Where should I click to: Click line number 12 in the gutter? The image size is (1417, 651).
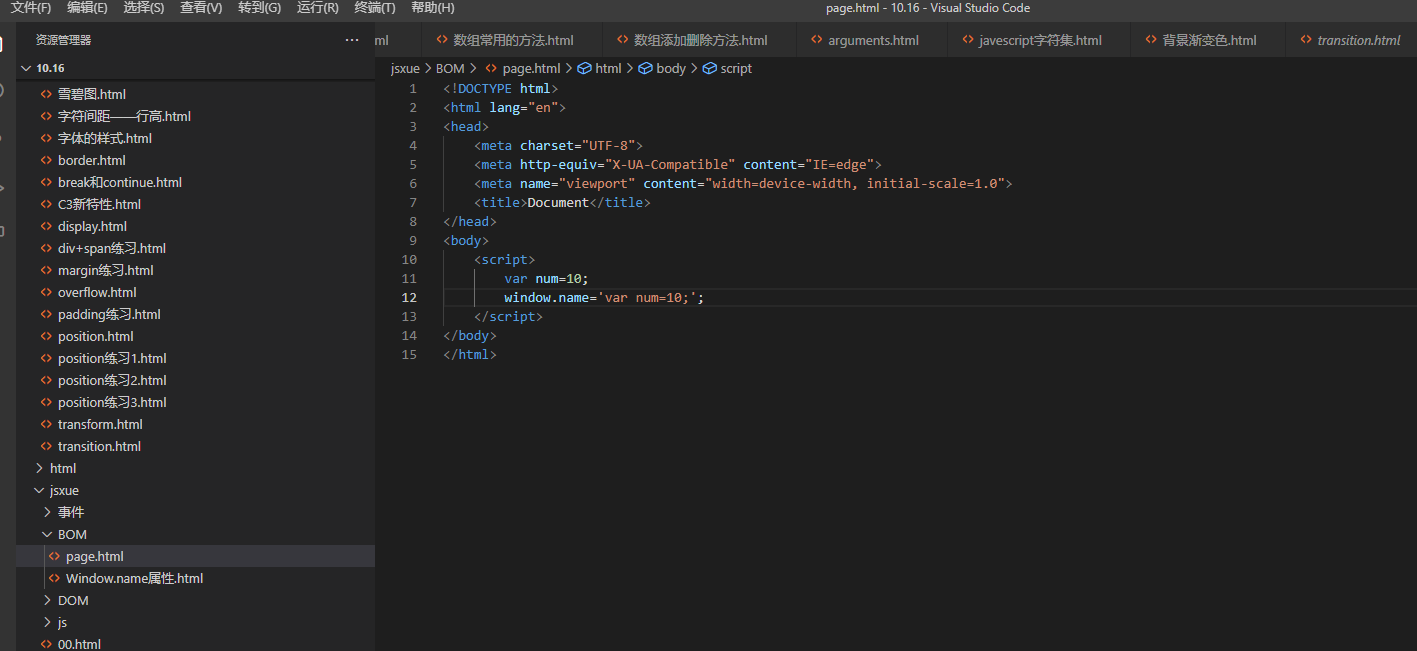pyautogui.click(x=409, y=297)
